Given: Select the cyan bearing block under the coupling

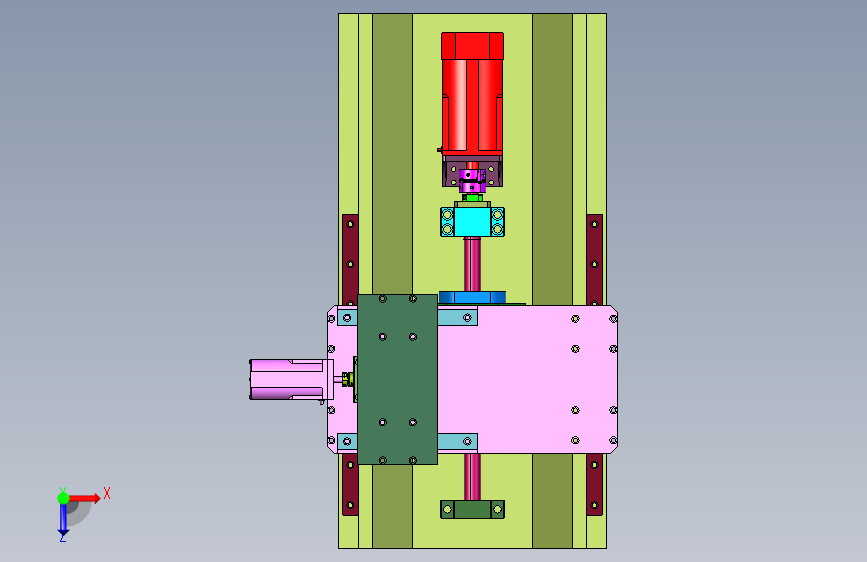Looking at the screenshot, I should pyautogui.click(x=472, y=221).
